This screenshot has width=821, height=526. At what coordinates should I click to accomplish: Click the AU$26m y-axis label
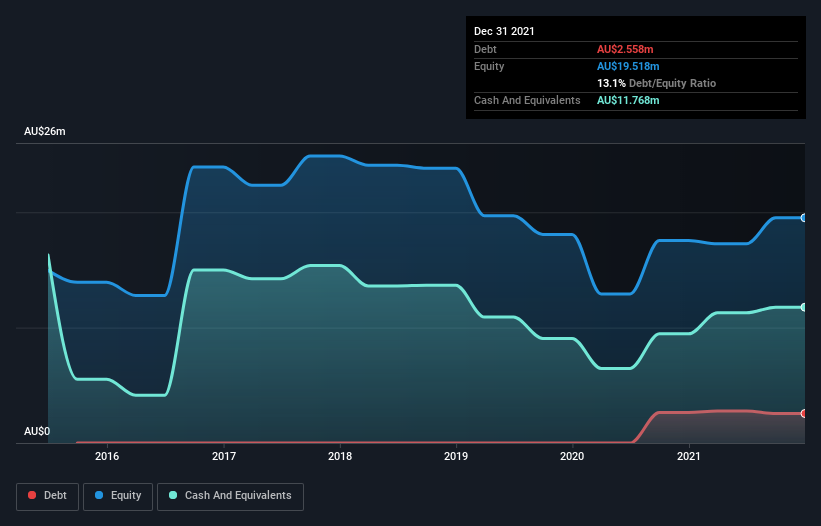pos(45,131)
